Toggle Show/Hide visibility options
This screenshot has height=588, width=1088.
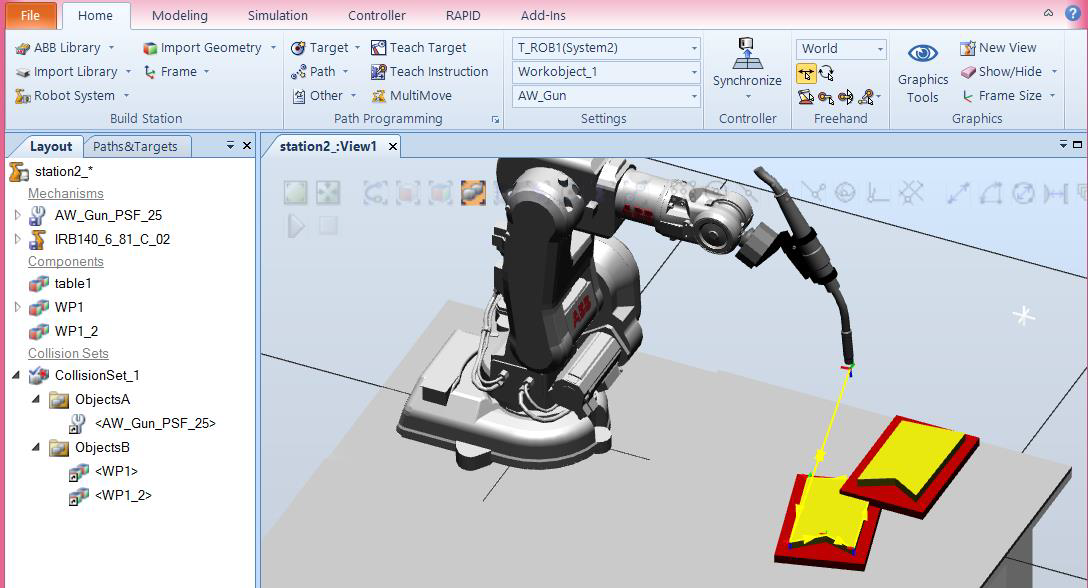point(1008,71)
